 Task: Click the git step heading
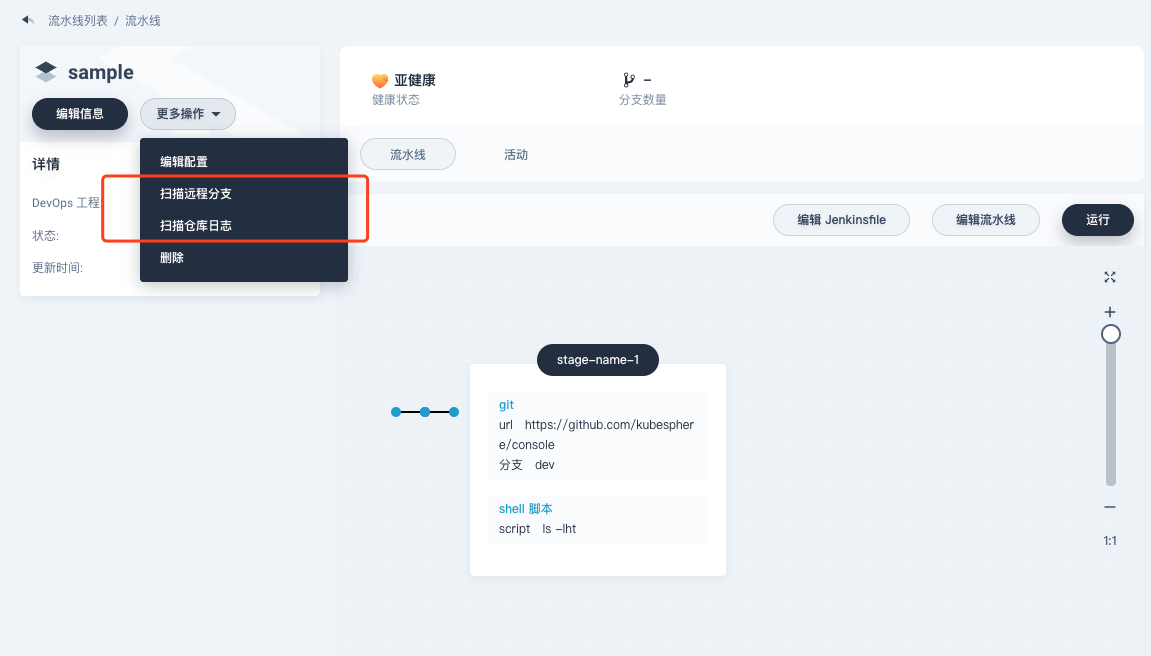tap(506, 404)
